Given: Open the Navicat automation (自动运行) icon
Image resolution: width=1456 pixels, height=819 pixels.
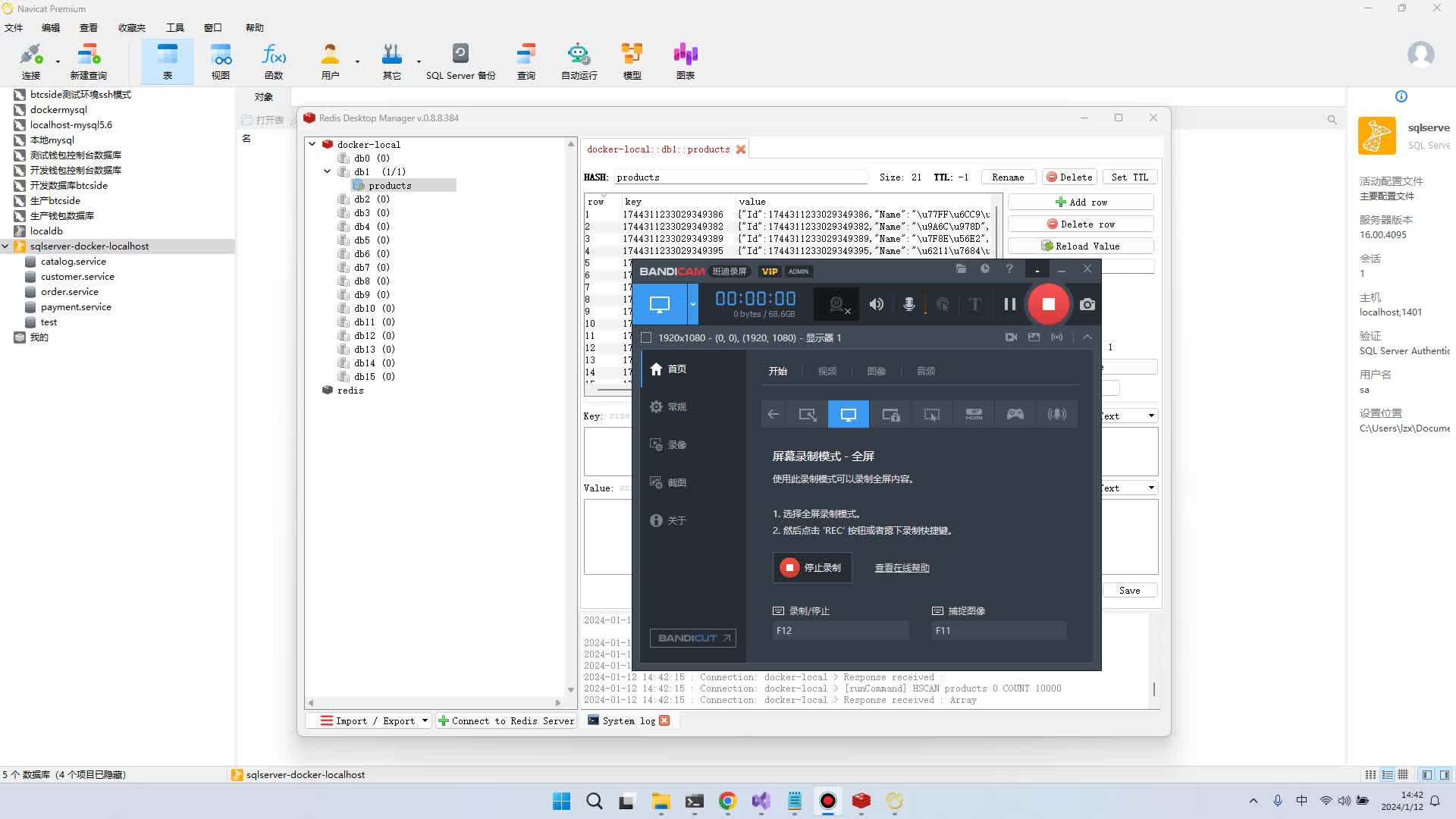Looking at the screenshot, I should pyautogui.click(x=579, y=61).
